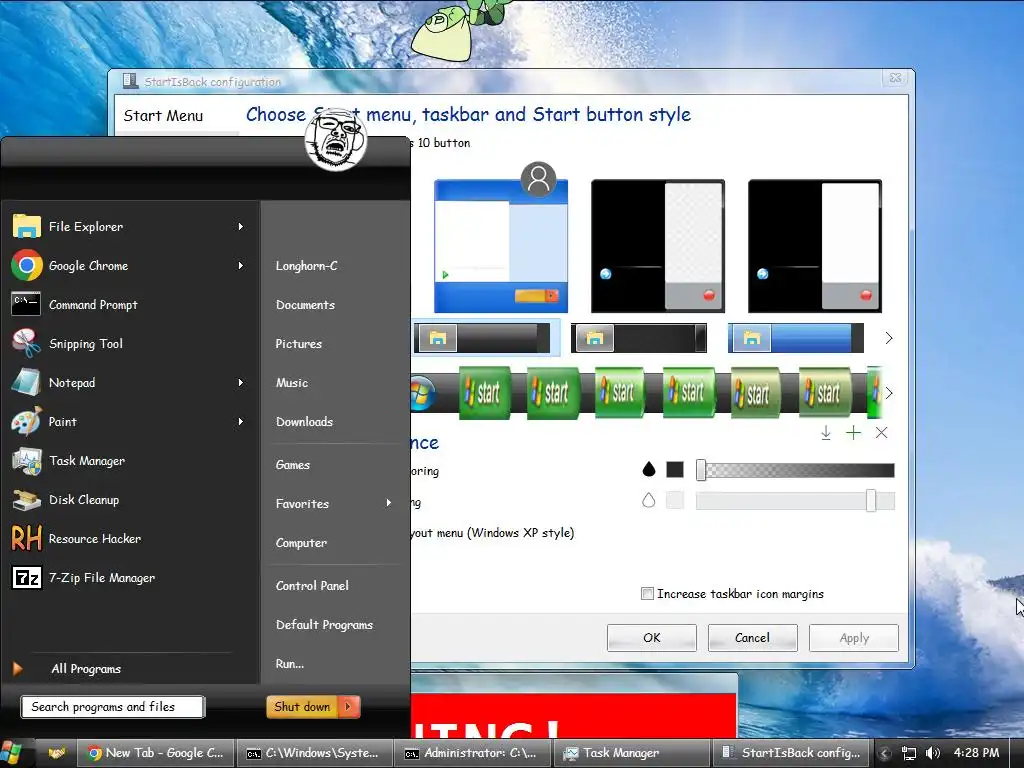The width and height of the screenshot is (1024, 768).
Task: Open Games from Start menu
Action: (x=293, y=465)
